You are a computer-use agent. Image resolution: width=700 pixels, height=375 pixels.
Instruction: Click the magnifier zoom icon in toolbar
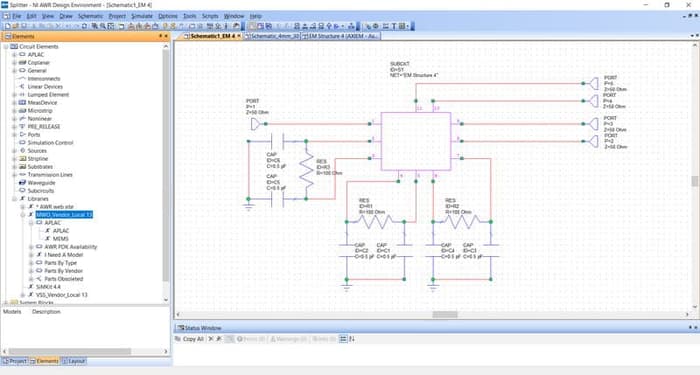[x=103, y=26]
